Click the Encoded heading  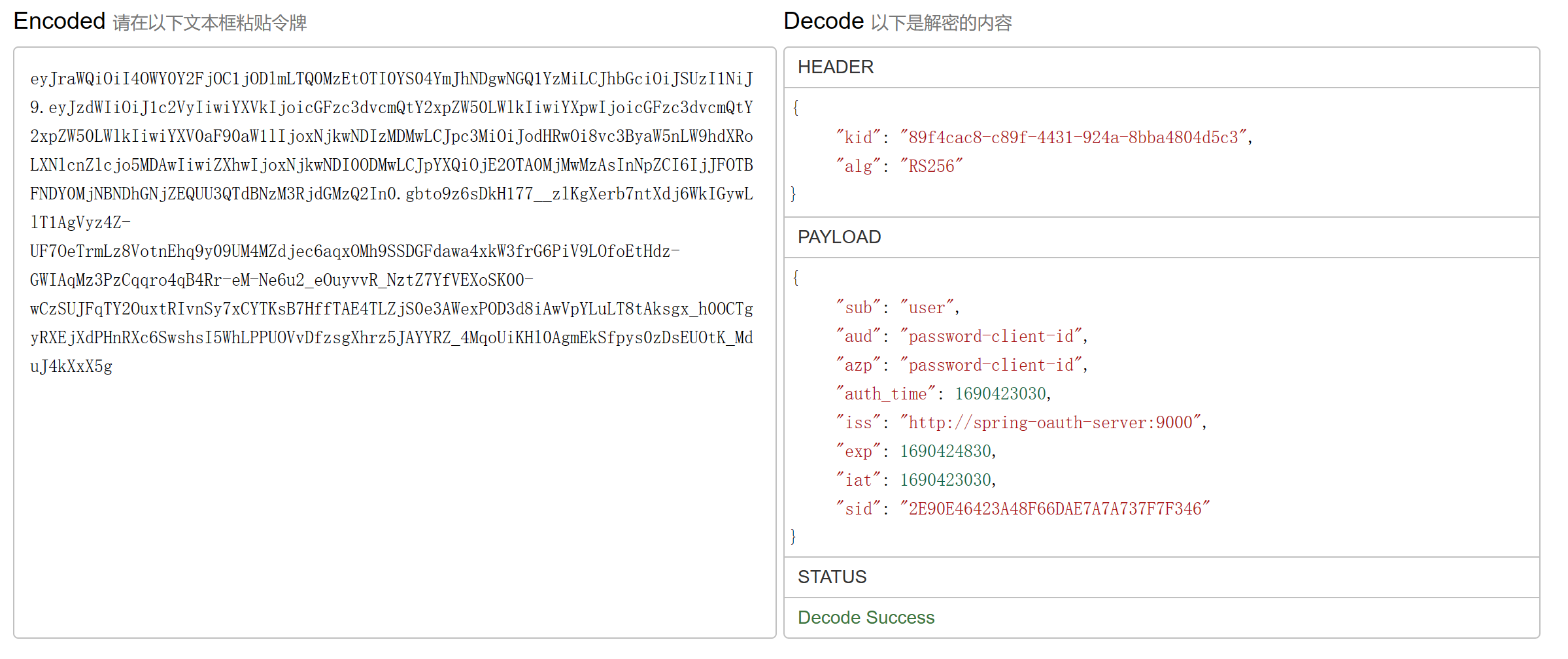pos(60,21)
